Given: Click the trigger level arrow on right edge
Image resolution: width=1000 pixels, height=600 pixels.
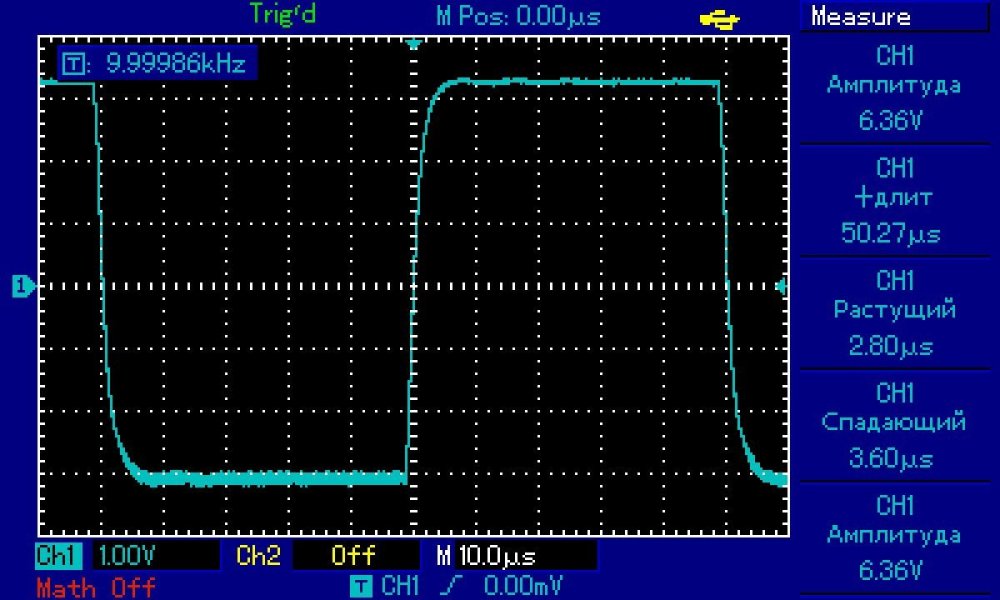Looking at the screenshot, I should [x=782, y=287].
